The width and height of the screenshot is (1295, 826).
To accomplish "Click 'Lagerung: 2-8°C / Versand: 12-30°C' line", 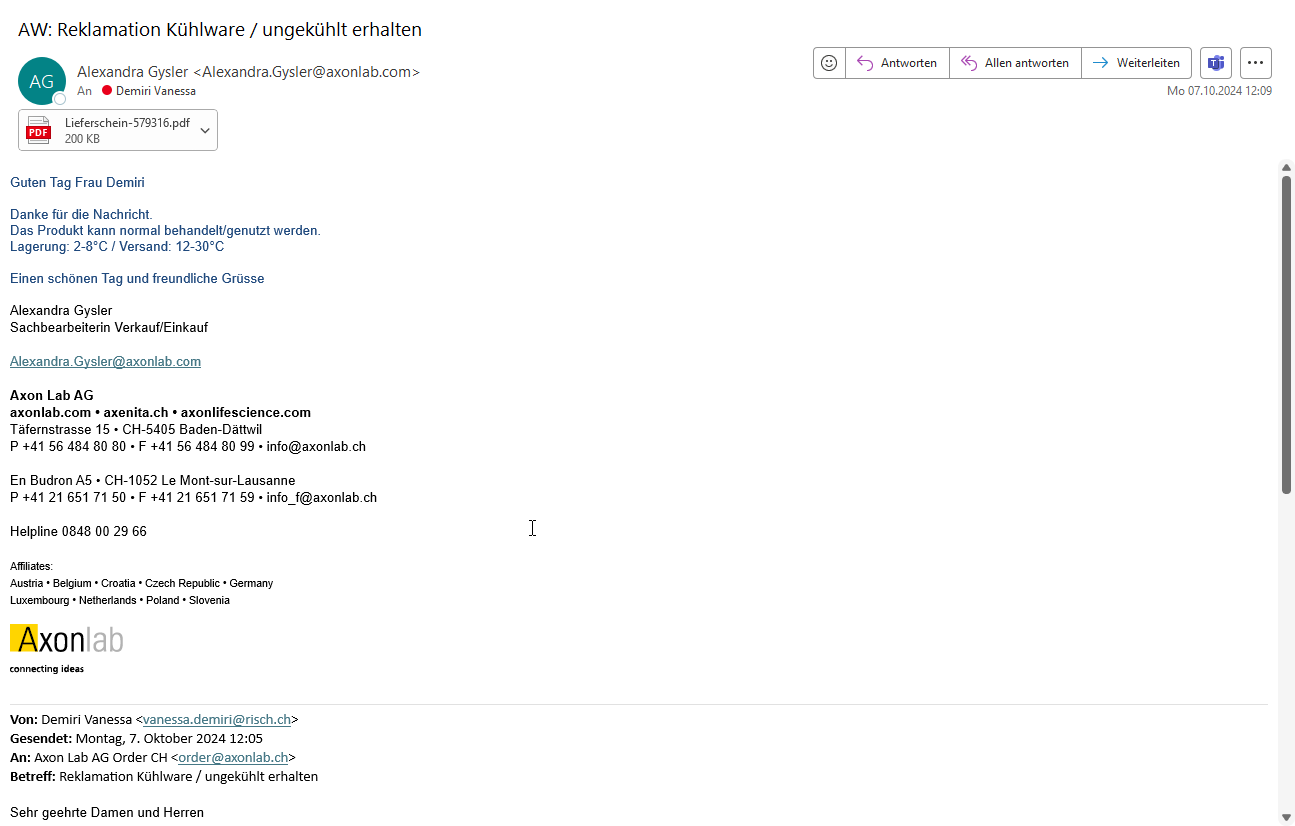I will [117, 246].
